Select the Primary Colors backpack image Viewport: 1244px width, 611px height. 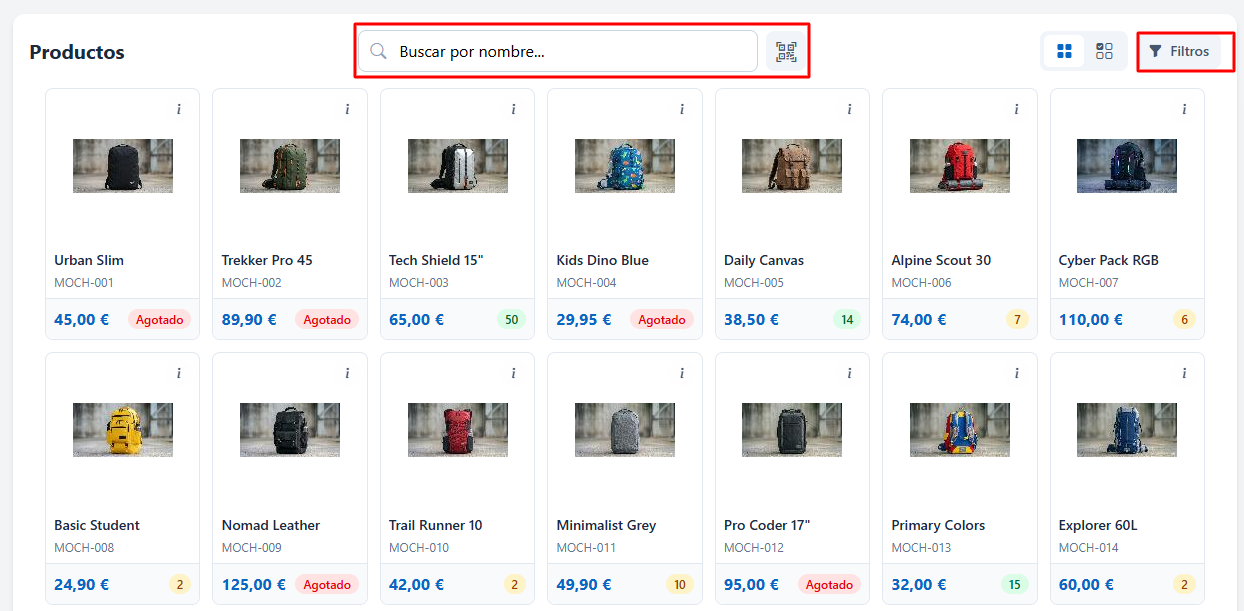[x=960, y=430]
